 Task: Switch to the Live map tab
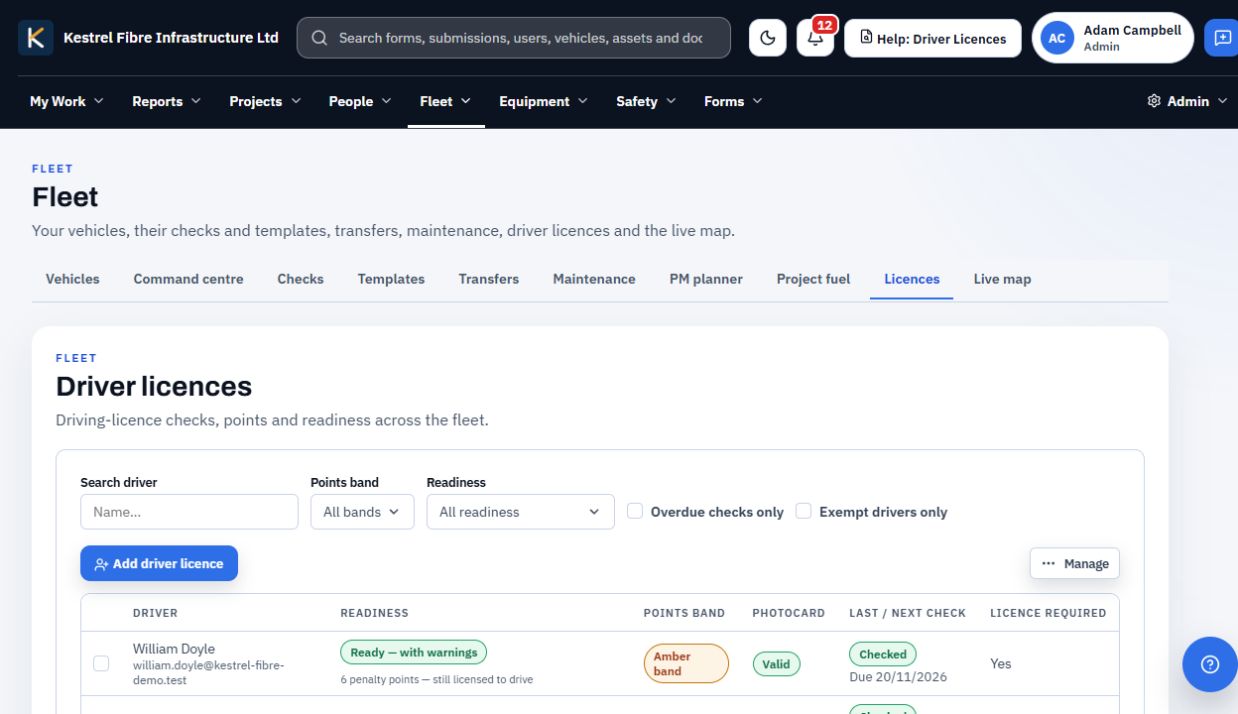[x=1002, y=279]
